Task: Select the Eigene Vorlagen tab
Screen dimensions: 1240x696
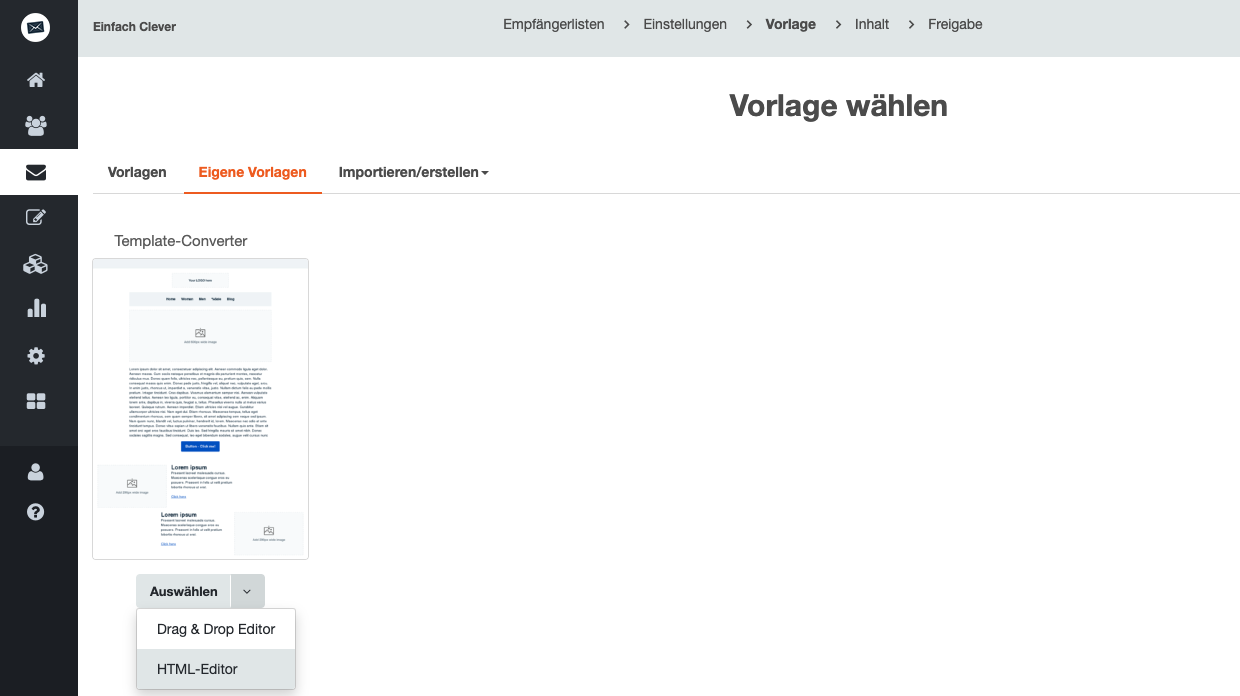Action: tap(253, 172)
